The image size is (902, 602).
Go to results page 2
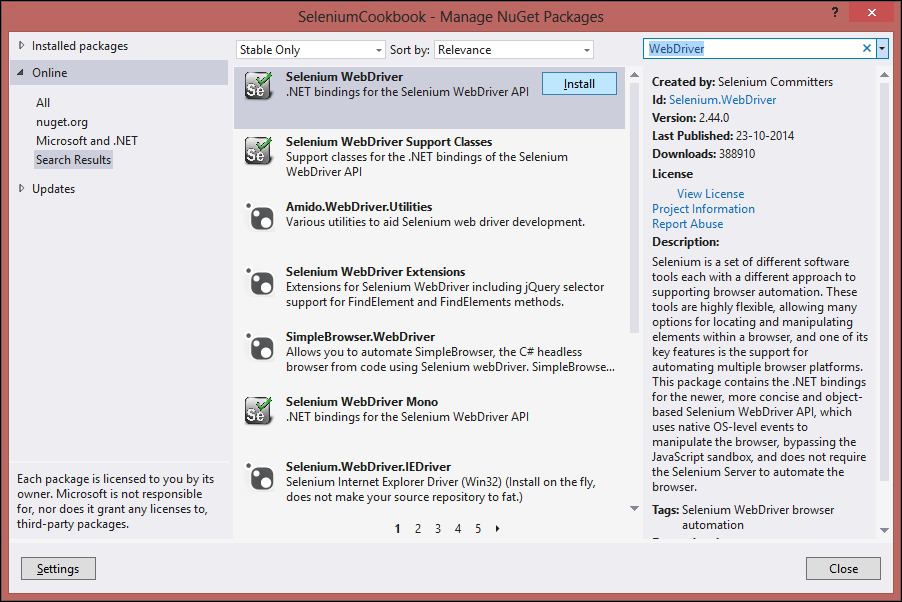tap(418, 528)
